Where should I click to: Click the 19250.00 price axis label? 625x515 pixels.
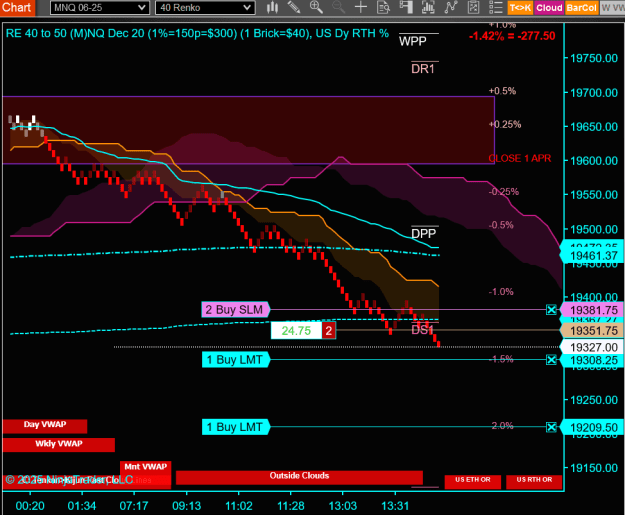pyautogui.click(x=594, y=400)
